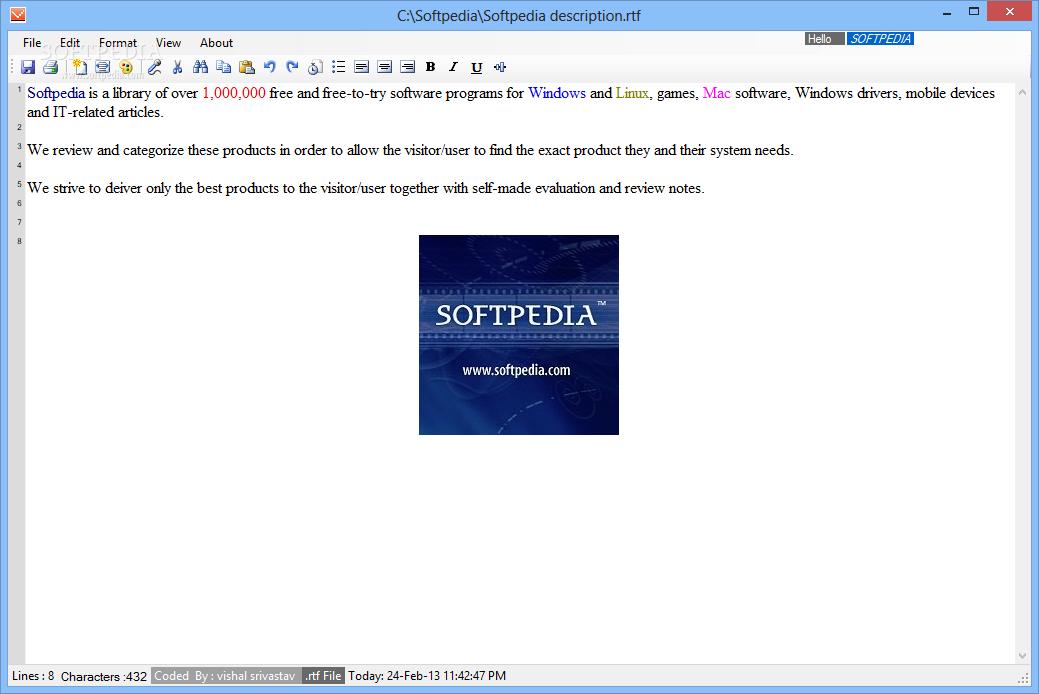
Task: Cut selection with the scissors icon
Action: (x=177, y=67)
